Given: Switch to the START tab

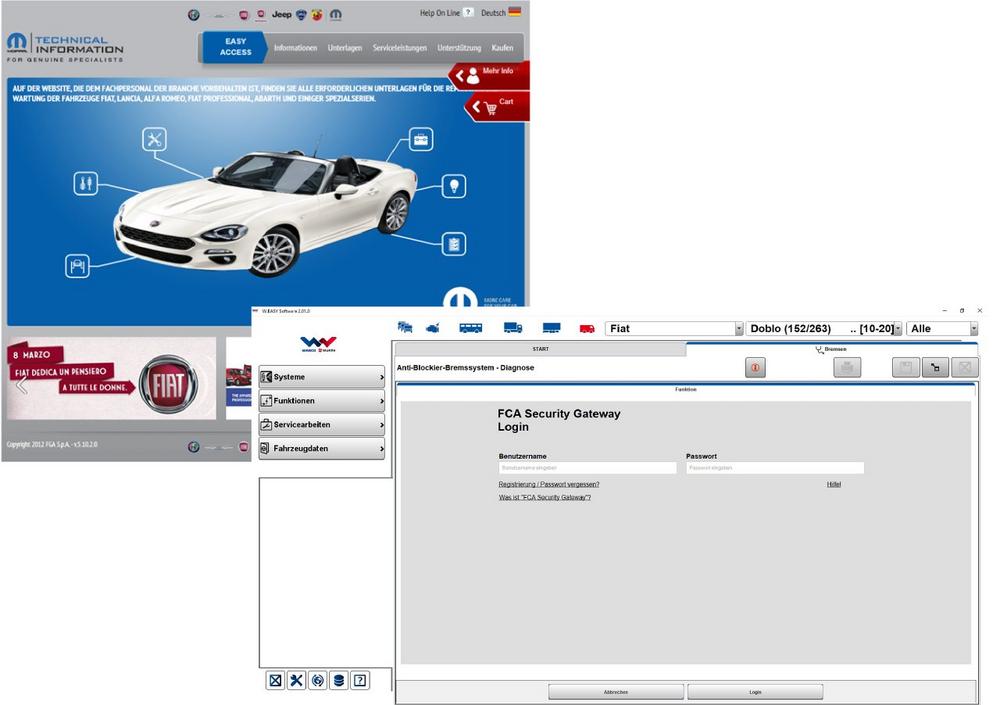Looking at the screenshot, I should pos(540,349).
